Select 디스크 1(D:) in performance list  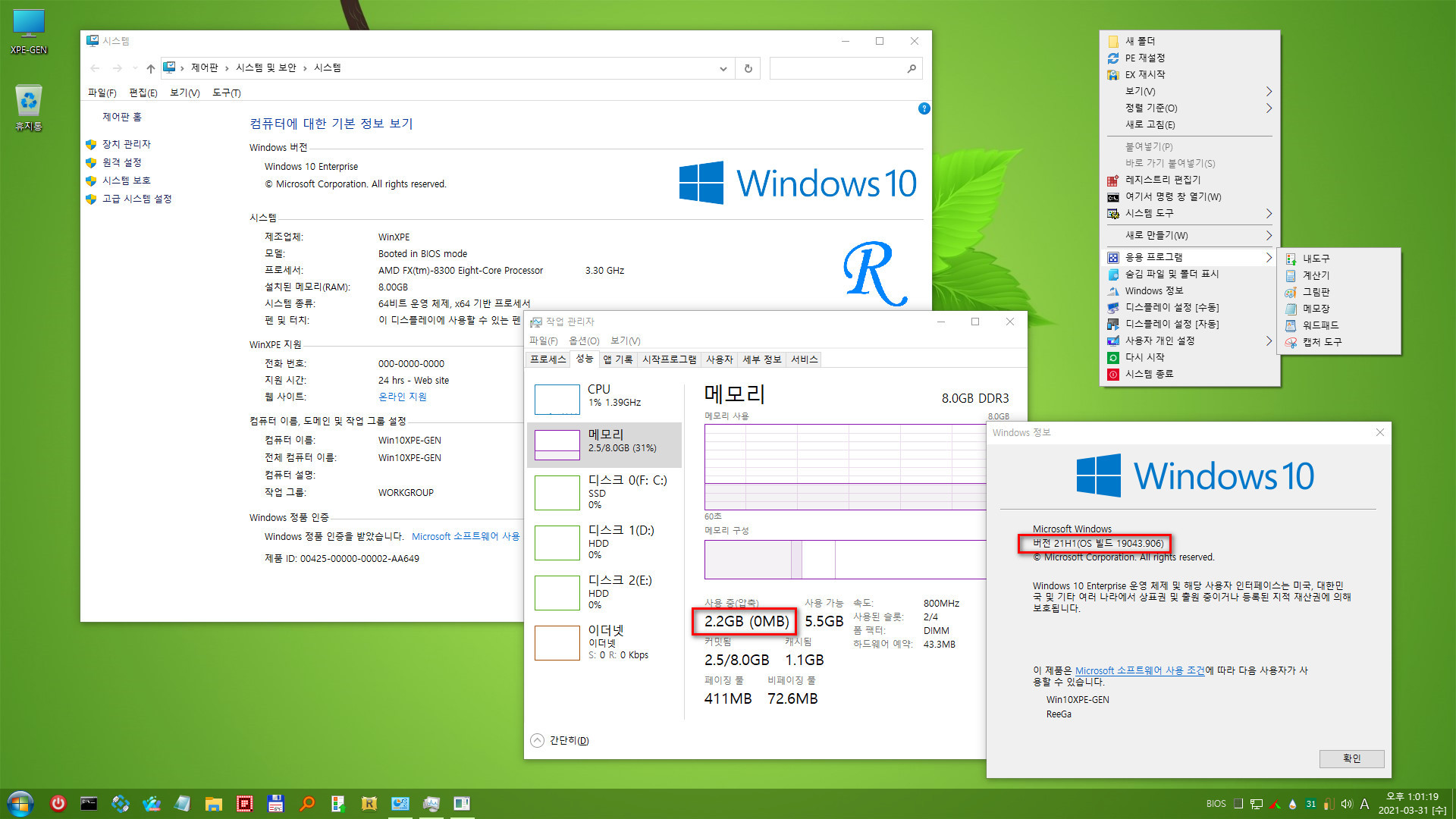click(604, 542)
